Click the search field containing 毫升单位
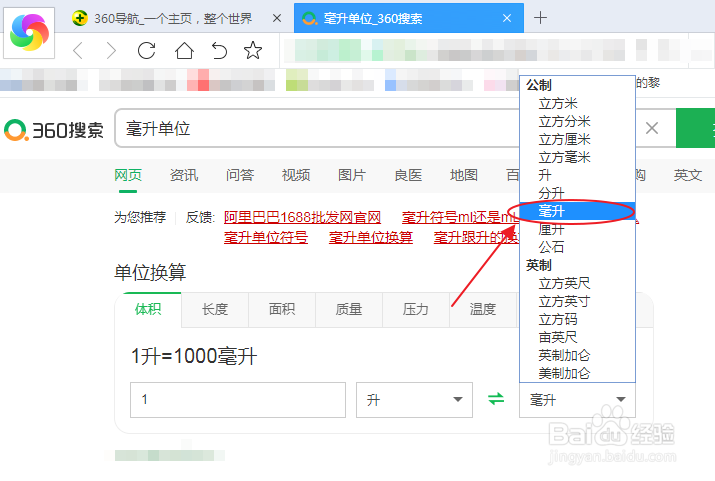Viewport: 715px width, 481px height. [x=319, y=128]
